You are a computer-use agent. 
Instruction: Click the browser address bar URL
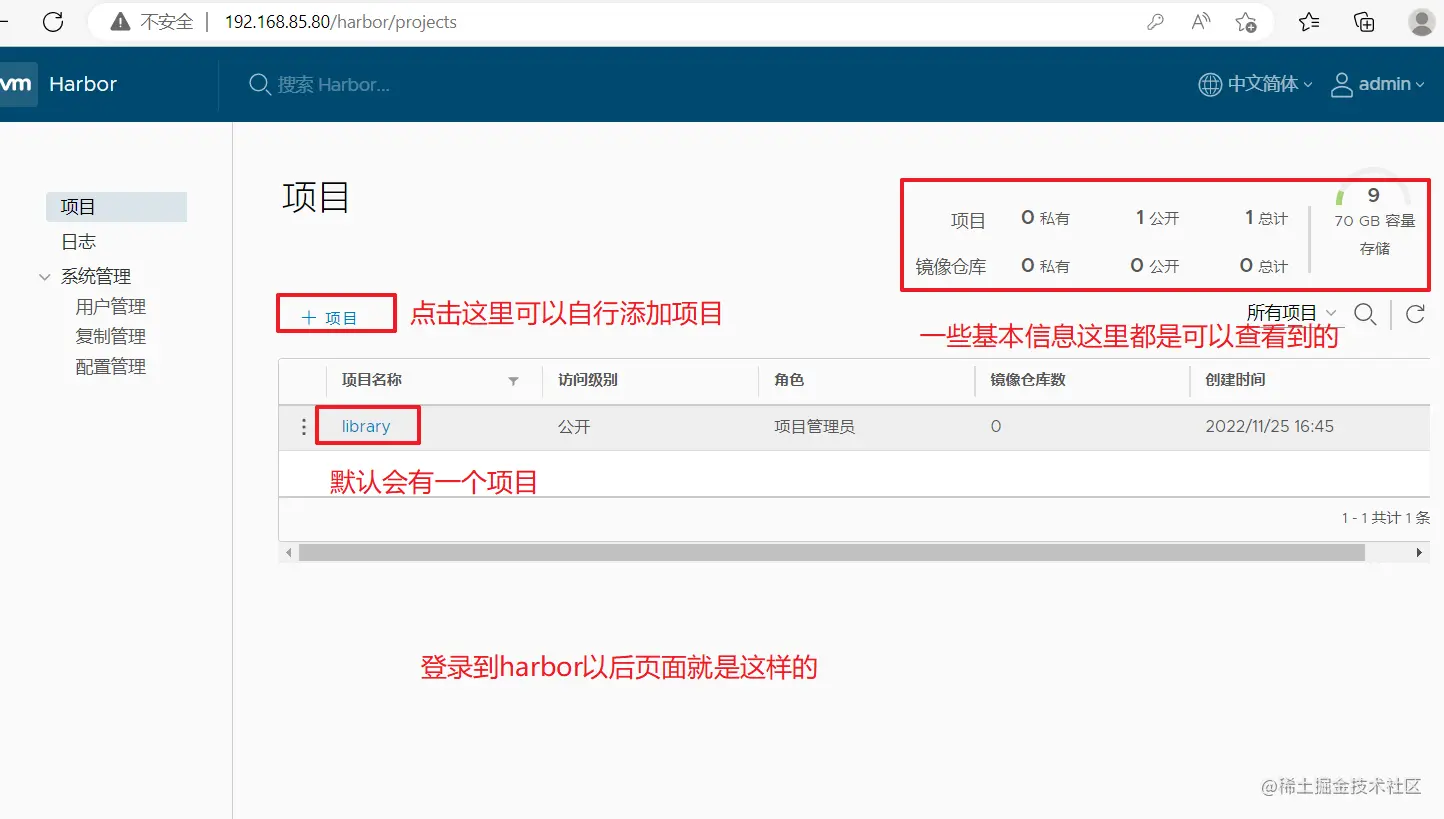(x=340, y=22)
